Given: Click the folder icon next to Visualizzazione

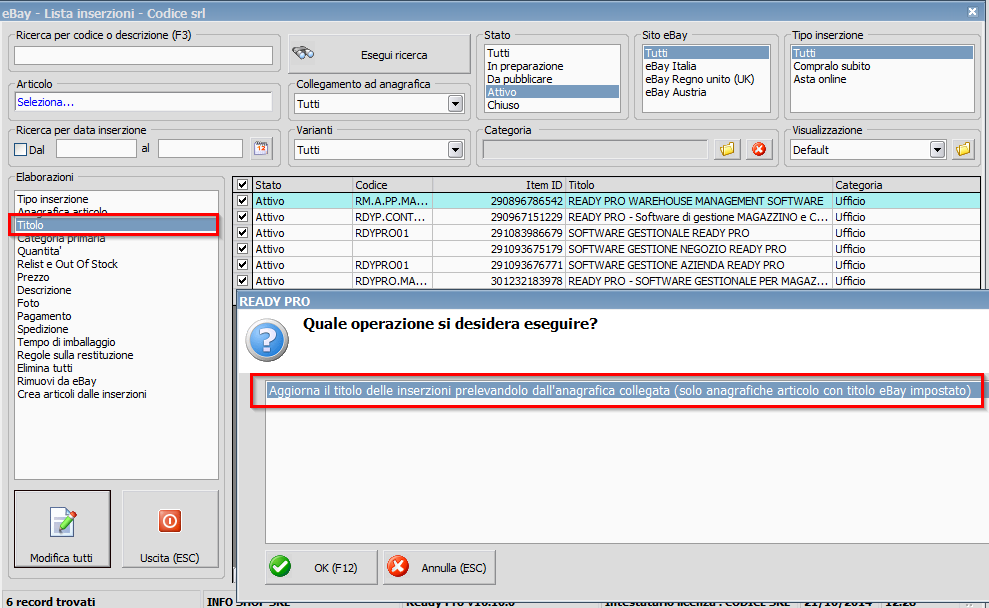Looking at the screenshot, I should click(963, 149).
